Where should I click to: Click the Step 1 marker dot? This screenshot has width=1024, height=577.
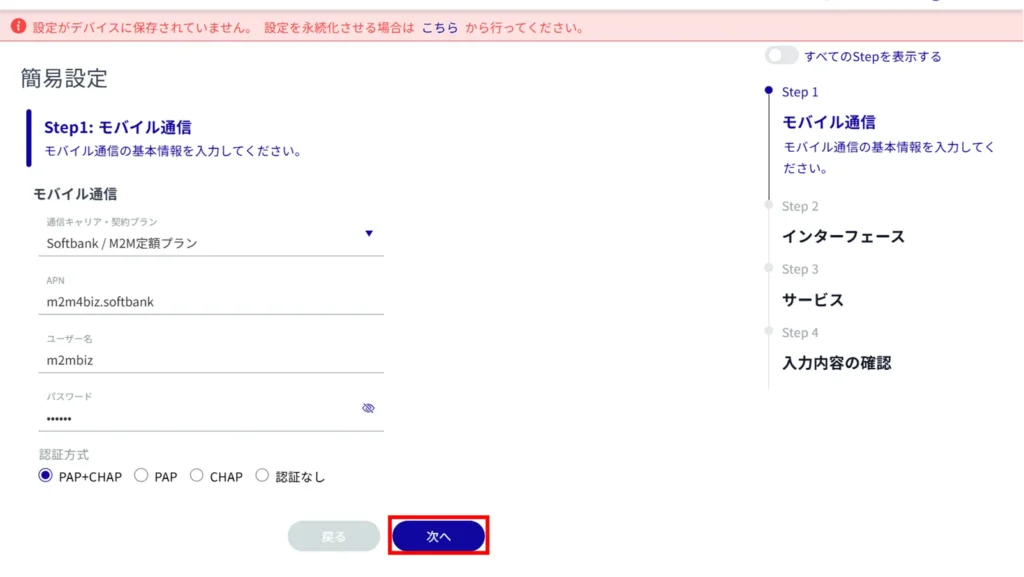(x=768, y=91)
